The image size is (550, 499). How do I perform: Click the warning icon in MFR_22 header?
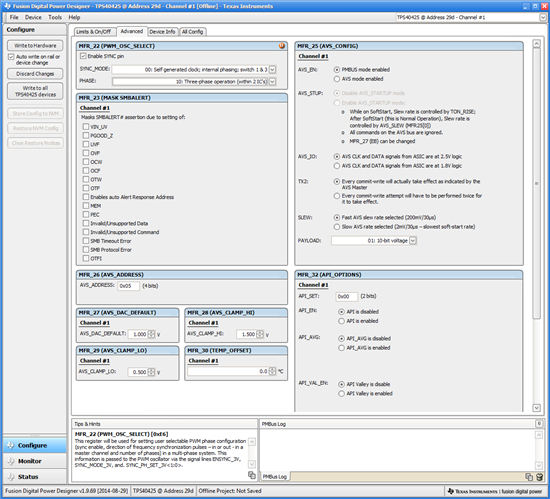[x=282, y=46]
